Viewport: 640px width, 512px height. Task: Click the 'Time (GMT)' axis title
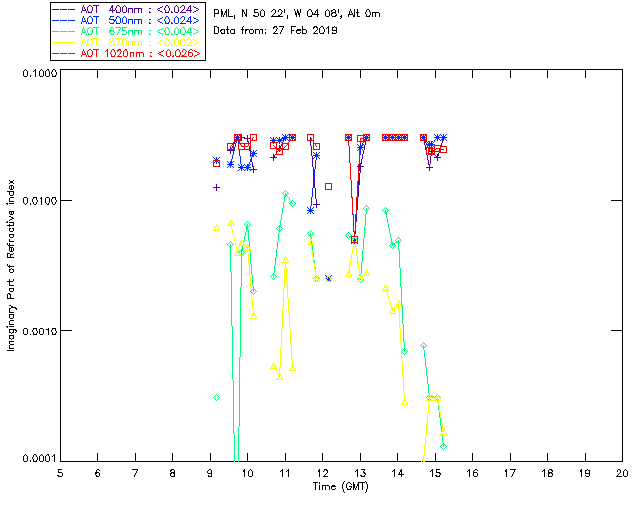(341, 487)
